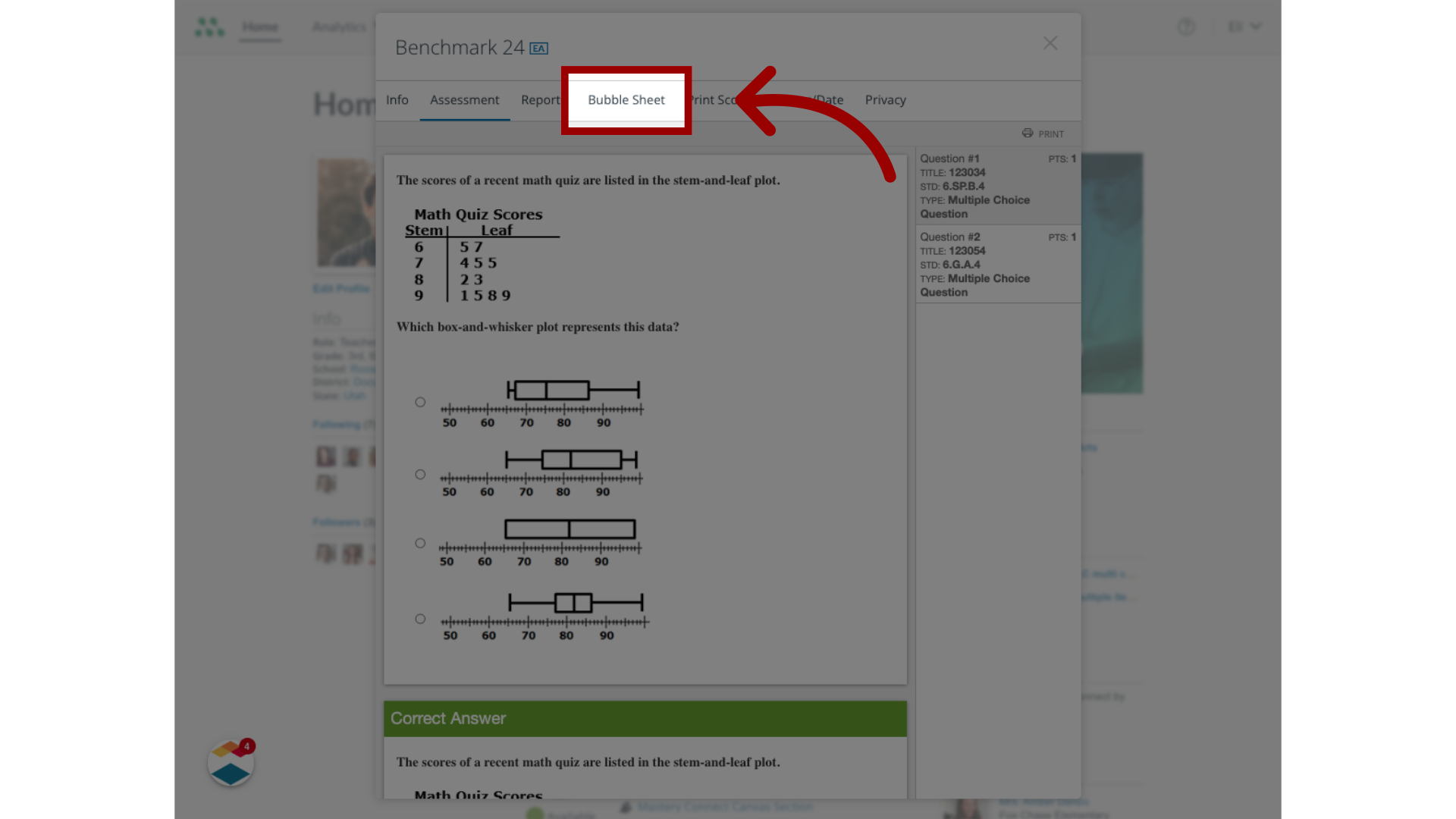This screenshot has width=1456, height=819.
Task: Select the first box-and-whisker plot radio button
Action: point(419,402)
